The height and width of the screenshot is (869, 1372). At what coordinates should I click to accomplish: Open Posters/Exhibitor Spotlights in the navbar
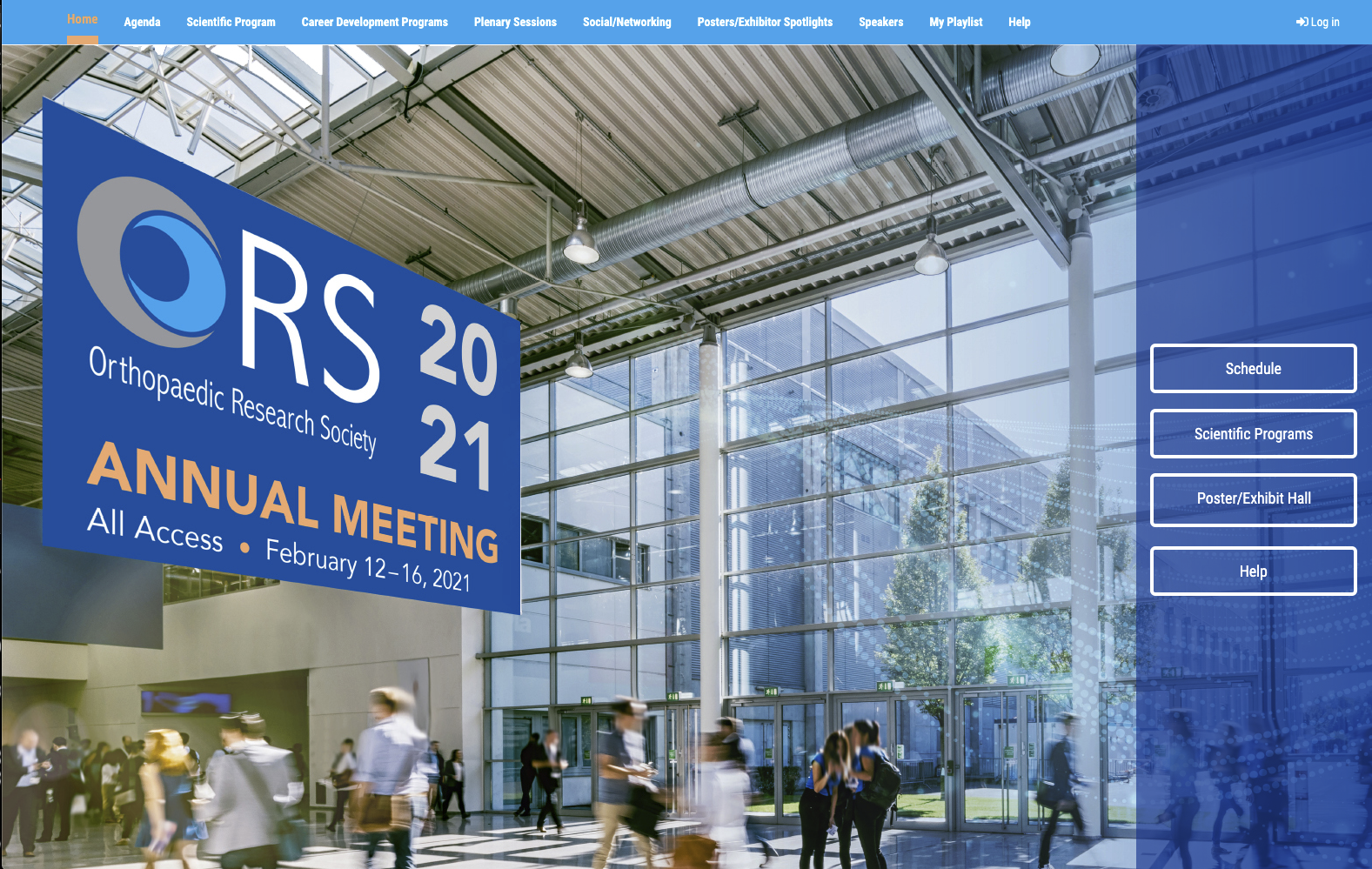coord(765,23)
